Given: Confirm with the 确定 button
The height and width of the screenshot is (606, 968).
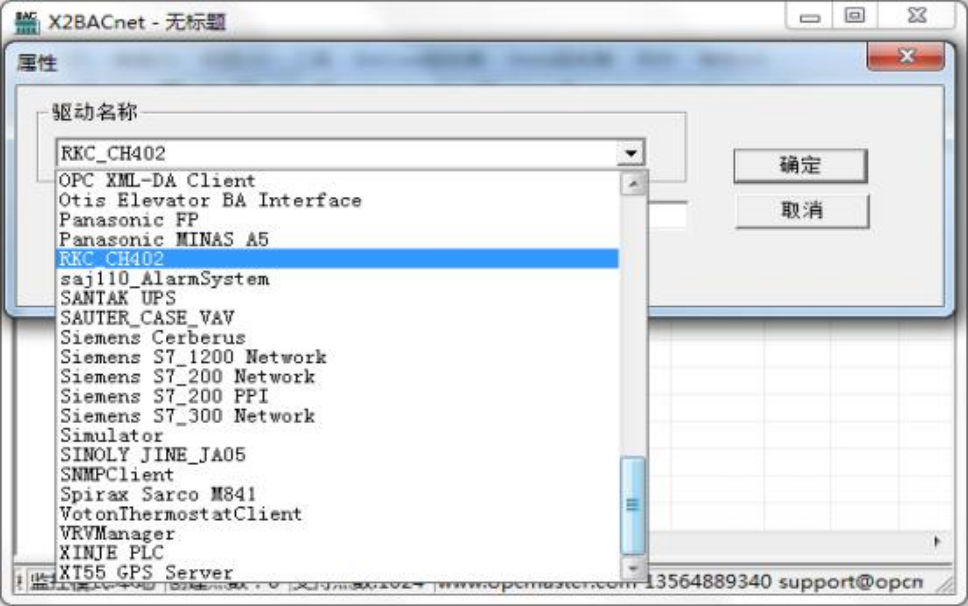Looking at the screenshot, I should click(801, 165).
